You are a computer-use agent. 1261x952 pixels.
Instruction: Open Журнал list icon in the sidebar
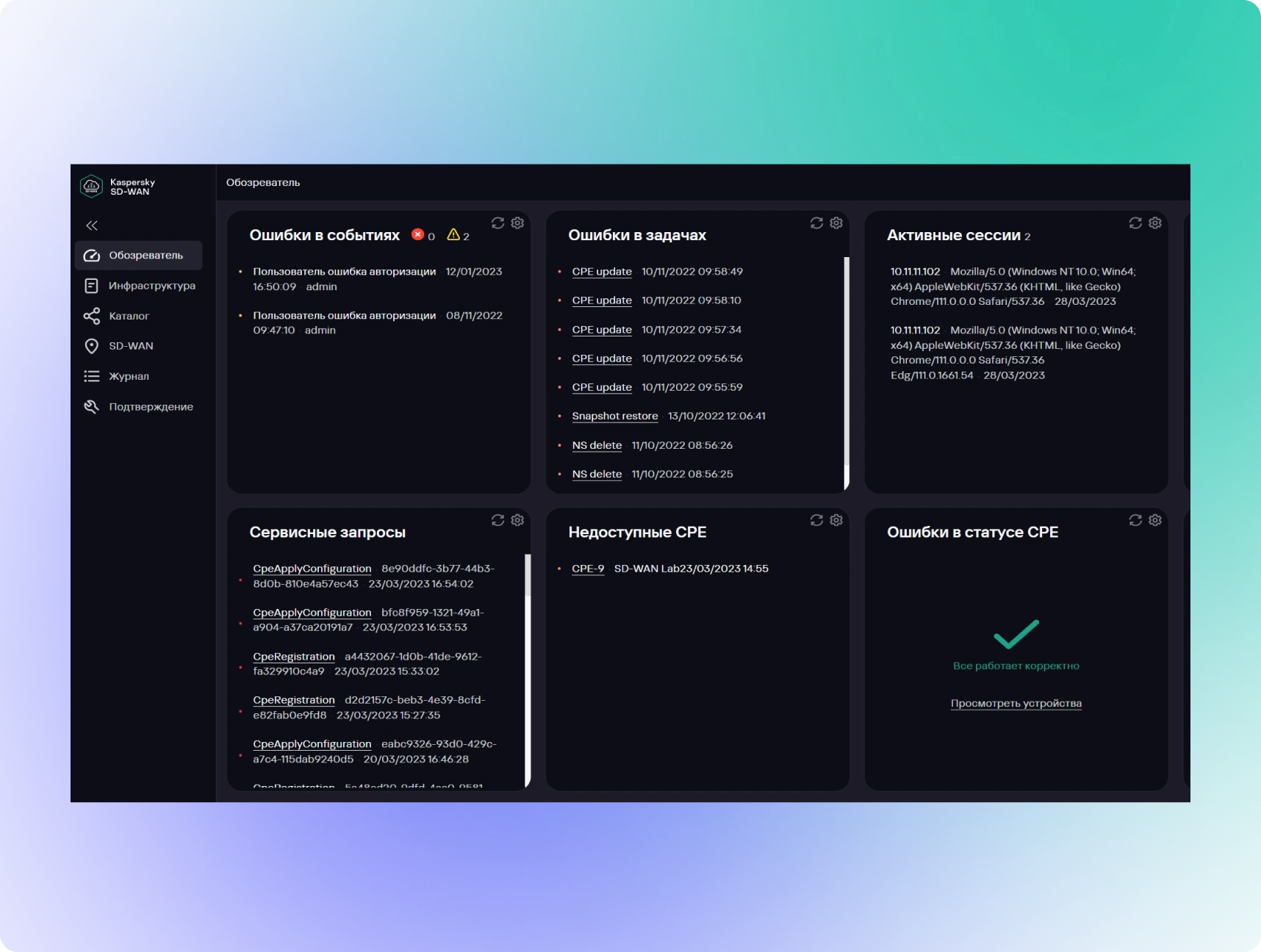92,376
